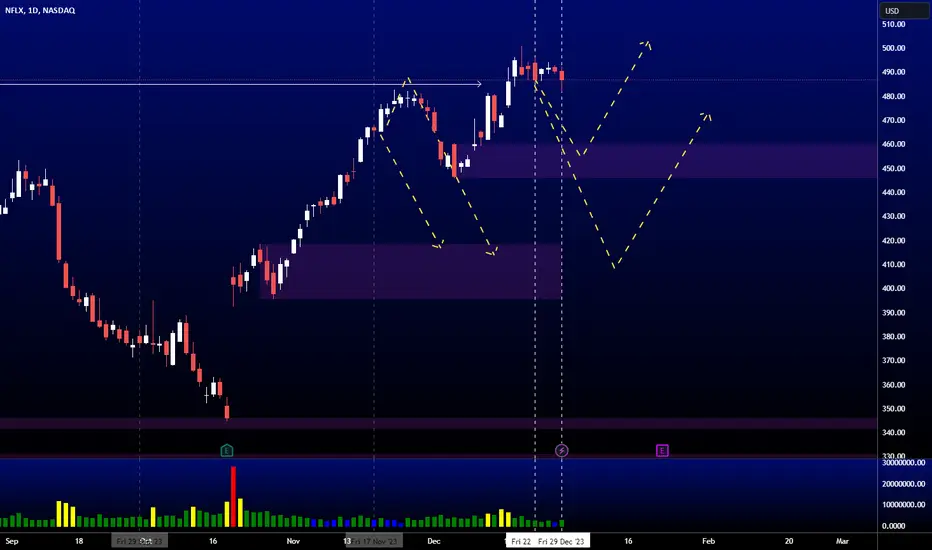Click the 30000000.00 volume axis label
This screenshot has height=550, width=932.
point(903,463)
